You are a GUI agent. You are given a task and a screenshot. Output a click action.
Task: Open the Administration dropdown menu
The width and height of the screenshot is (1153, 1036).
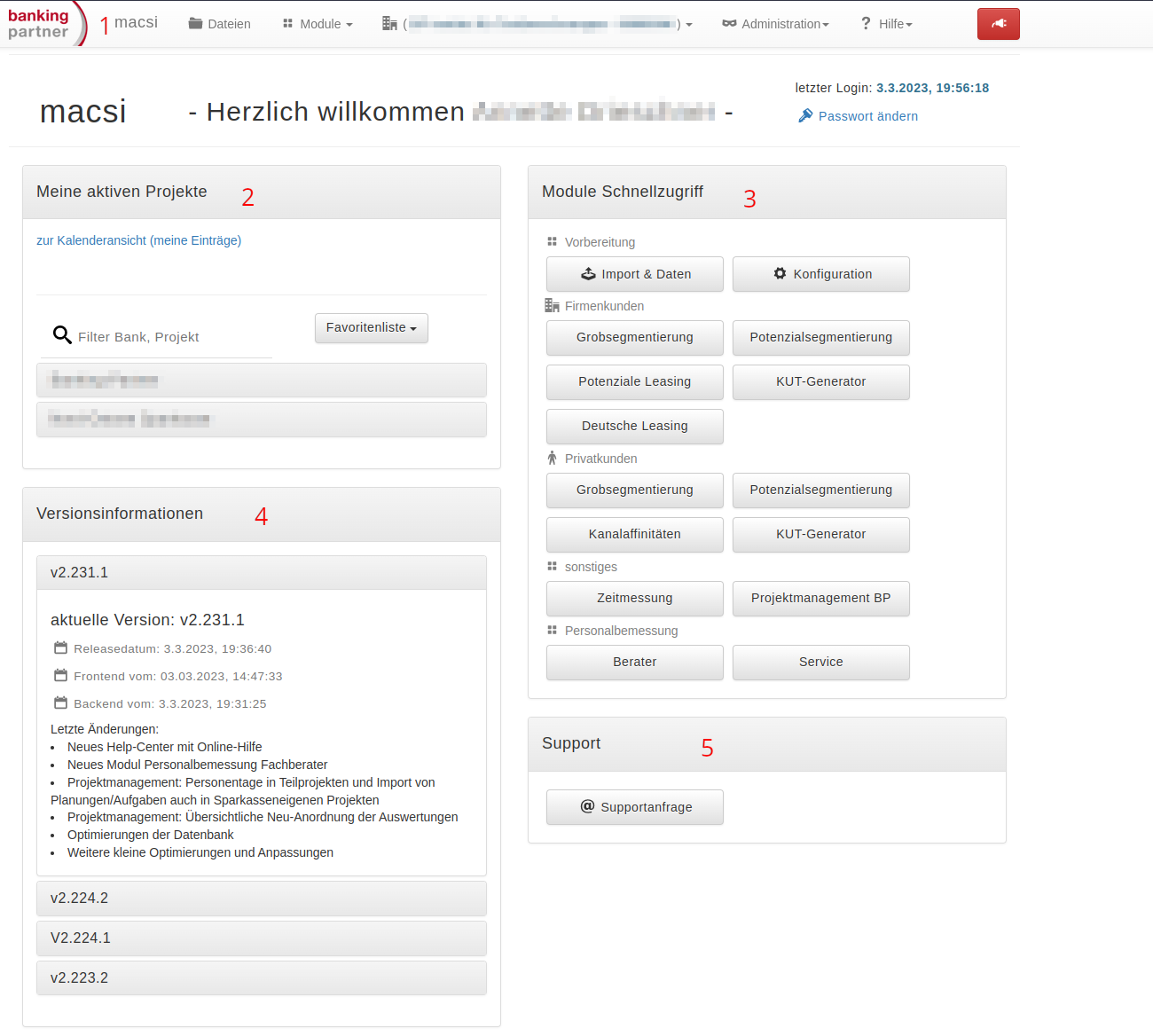click(776, 24)
